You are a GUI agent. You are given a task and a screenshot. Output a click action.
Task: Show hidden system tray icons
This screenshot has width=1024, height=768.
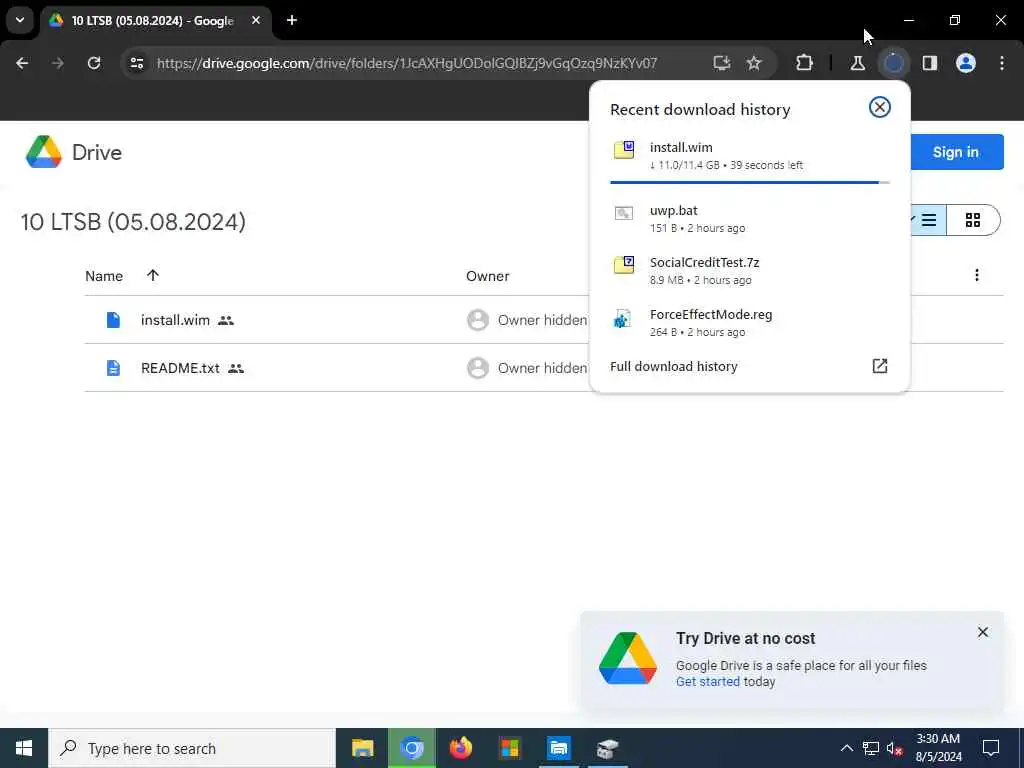tap(846, 748)
